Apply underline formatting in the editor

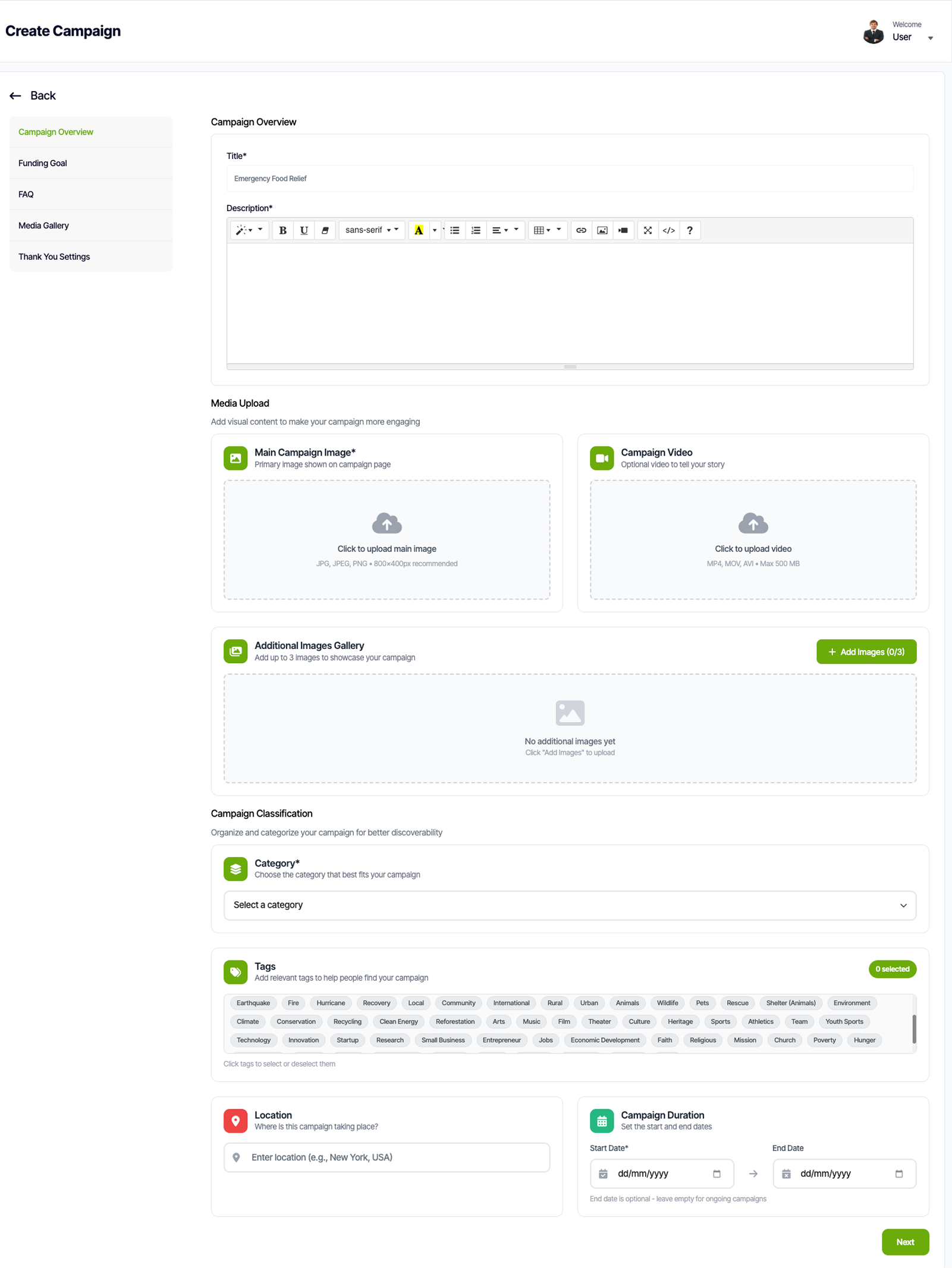pyautogui.click(x=304, y=230)
